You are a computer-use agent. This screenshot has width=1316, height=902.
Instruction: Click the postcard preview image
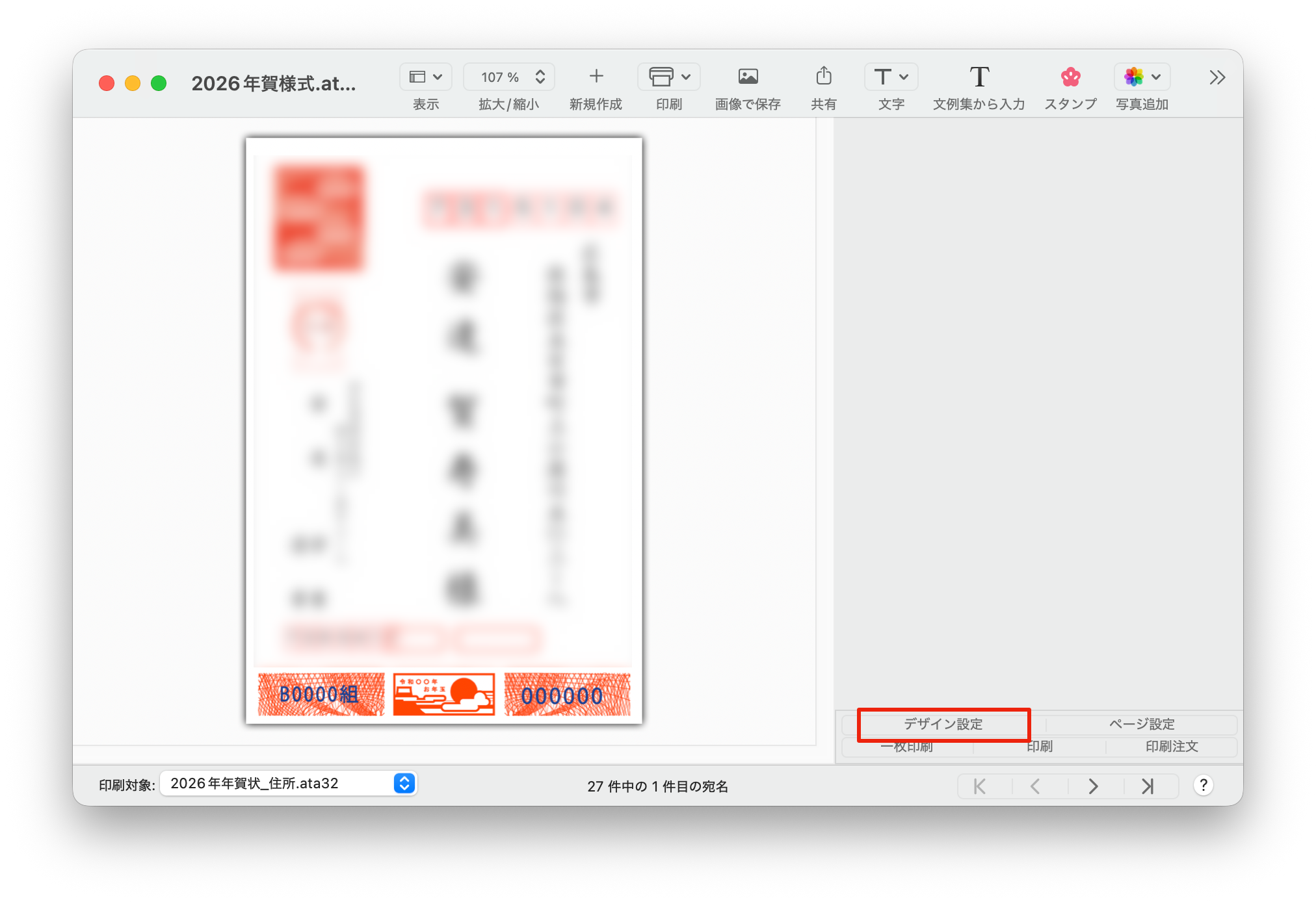444,430
